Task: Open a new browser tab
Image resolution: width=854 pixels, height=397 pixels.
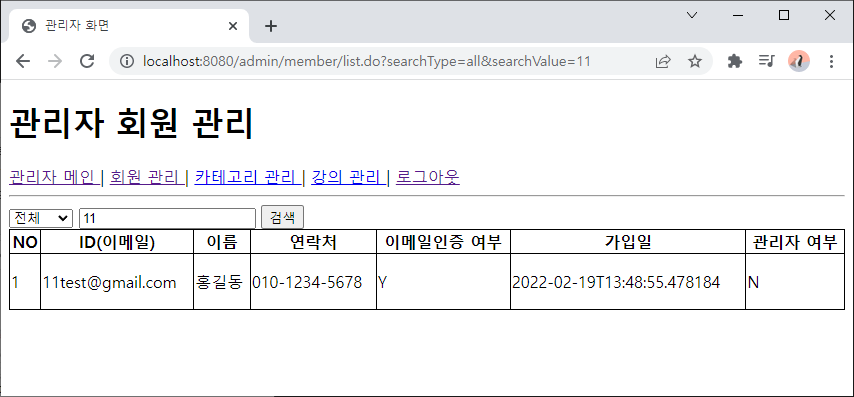Action: (x=271, y=26)
